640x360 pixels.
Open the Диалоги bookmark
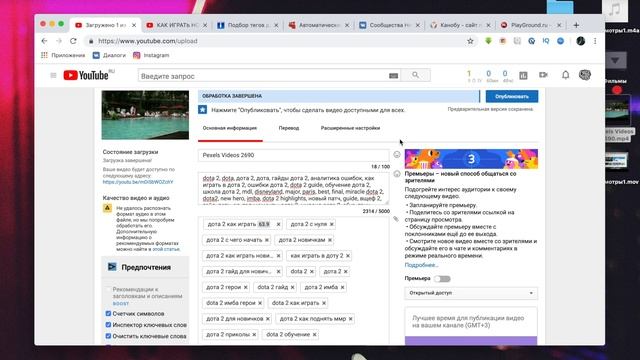pos(109,55)
